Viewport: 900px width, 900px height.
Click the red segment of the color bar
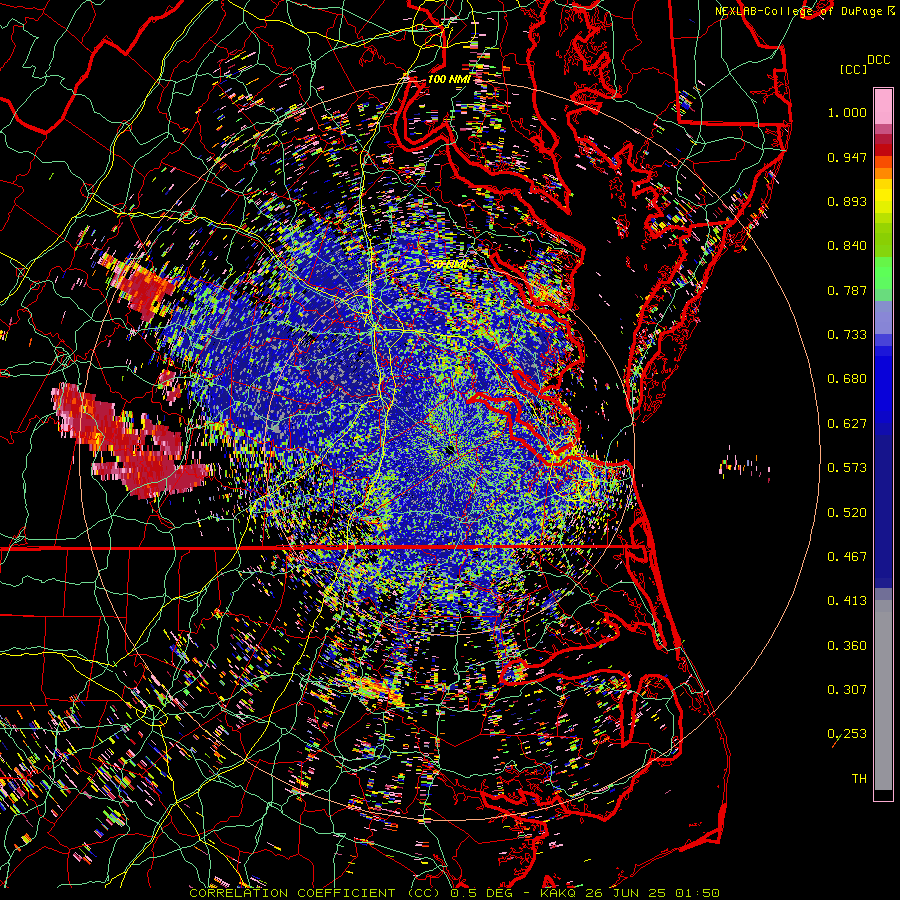coord(883,150)
